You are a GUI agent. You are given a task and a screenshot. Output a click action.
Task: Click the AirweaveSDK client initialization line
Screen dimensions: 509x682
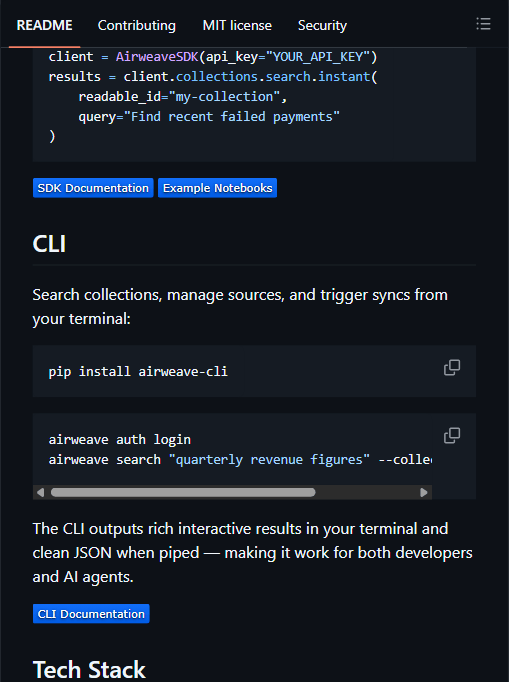click(x=213, y=57)
